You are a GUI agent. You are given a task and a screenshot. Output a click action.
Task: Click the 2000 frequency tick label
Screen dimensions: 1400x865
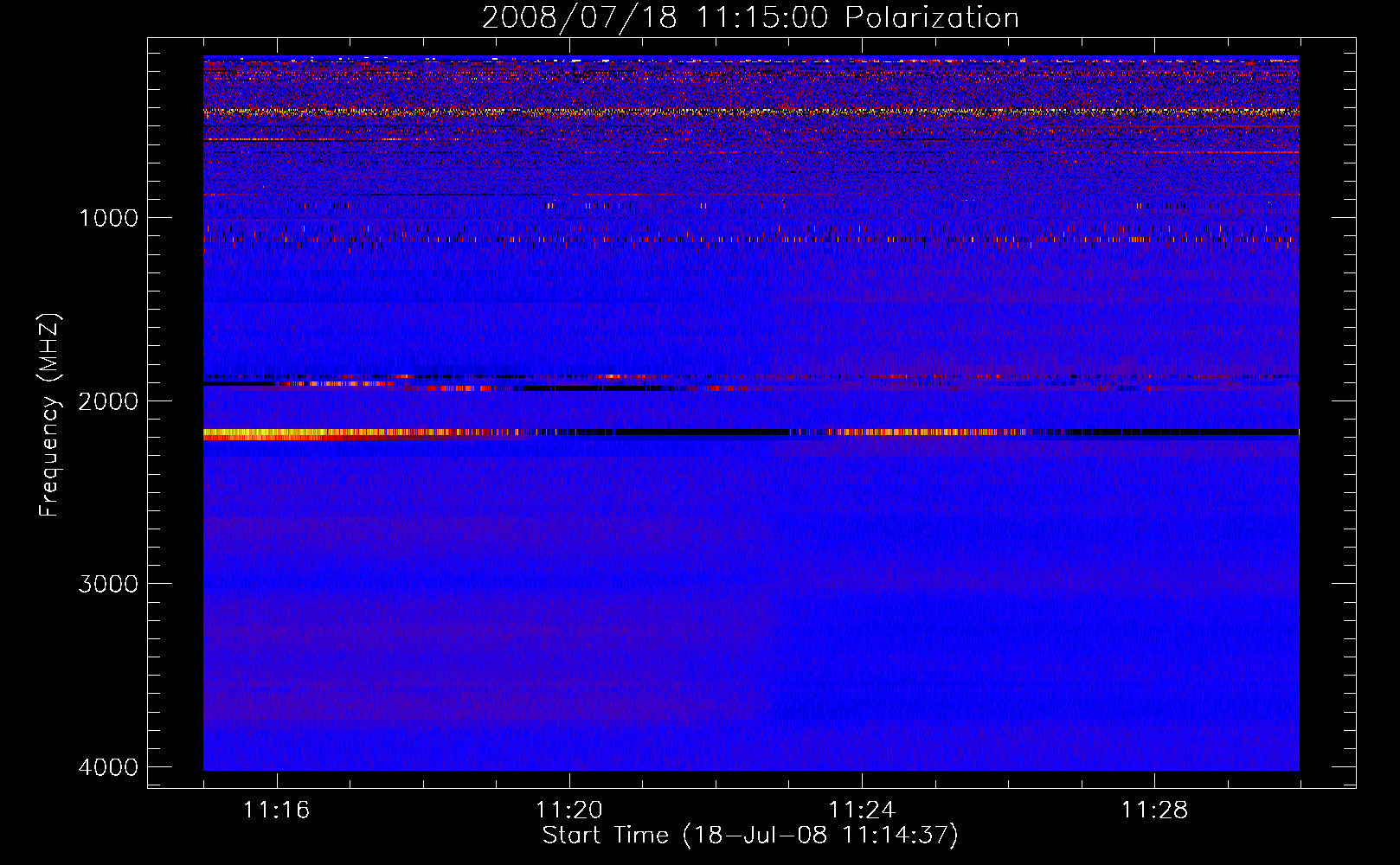pos(108,400)
